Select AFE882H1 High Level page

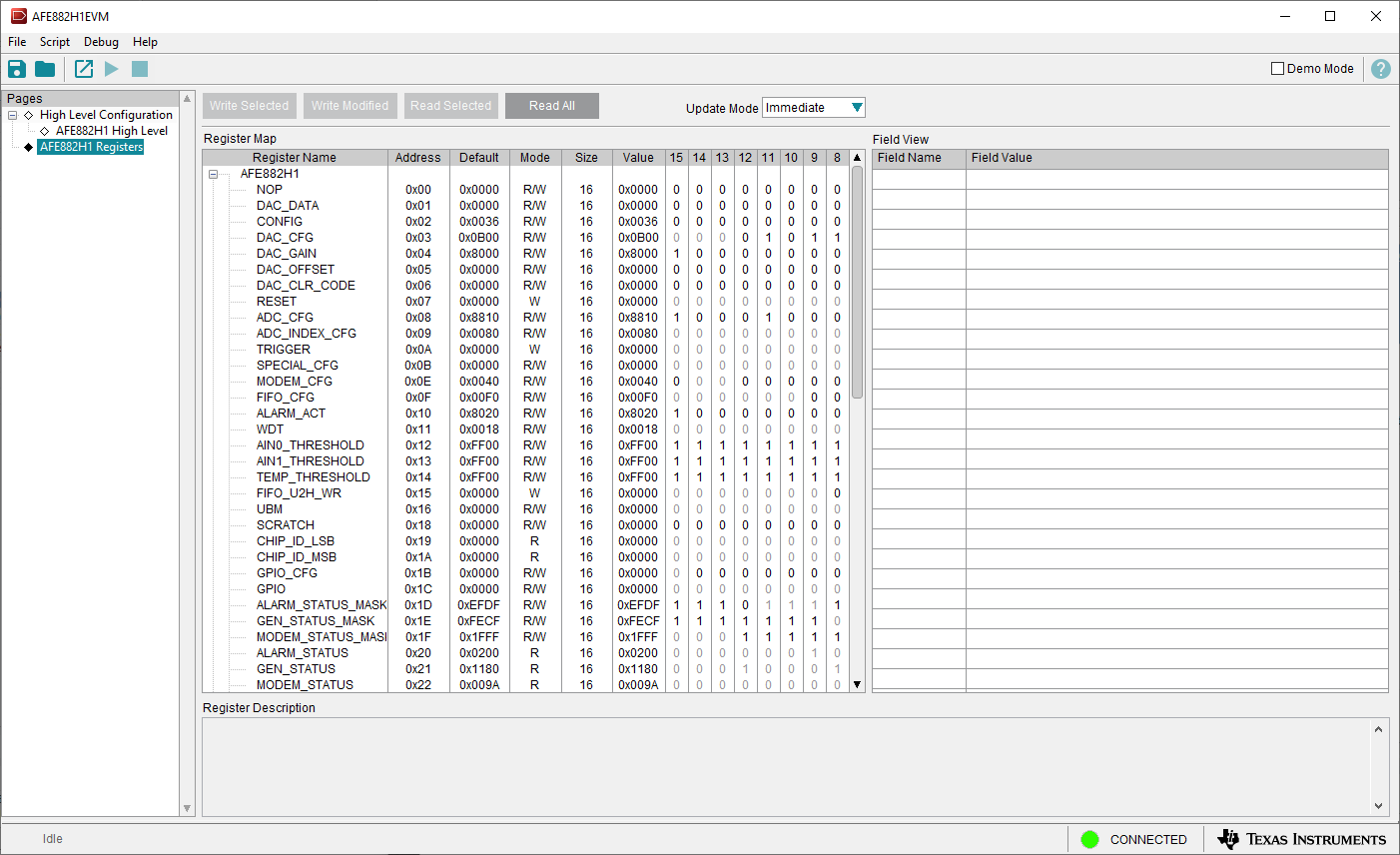click(112, 131)
